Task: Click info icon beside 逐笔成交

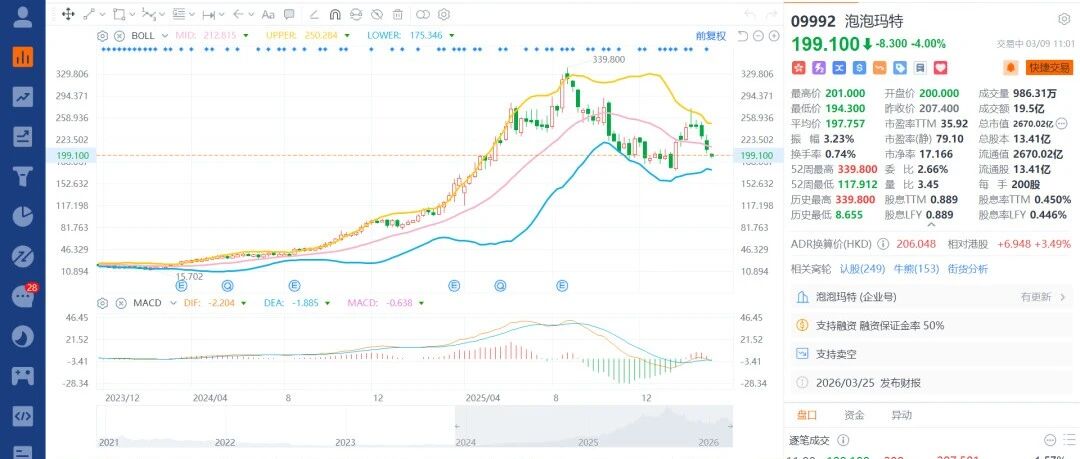Action: (842, 440)
